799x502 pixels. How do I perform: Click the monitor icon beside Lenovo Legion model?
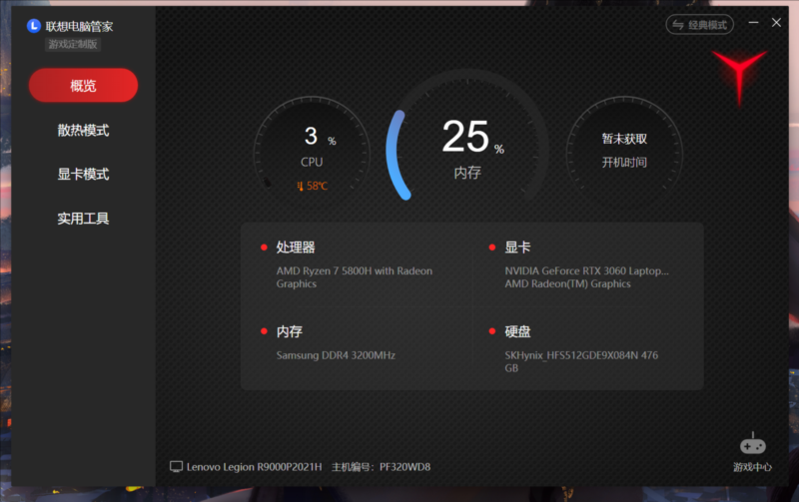[x=177, y=467]
